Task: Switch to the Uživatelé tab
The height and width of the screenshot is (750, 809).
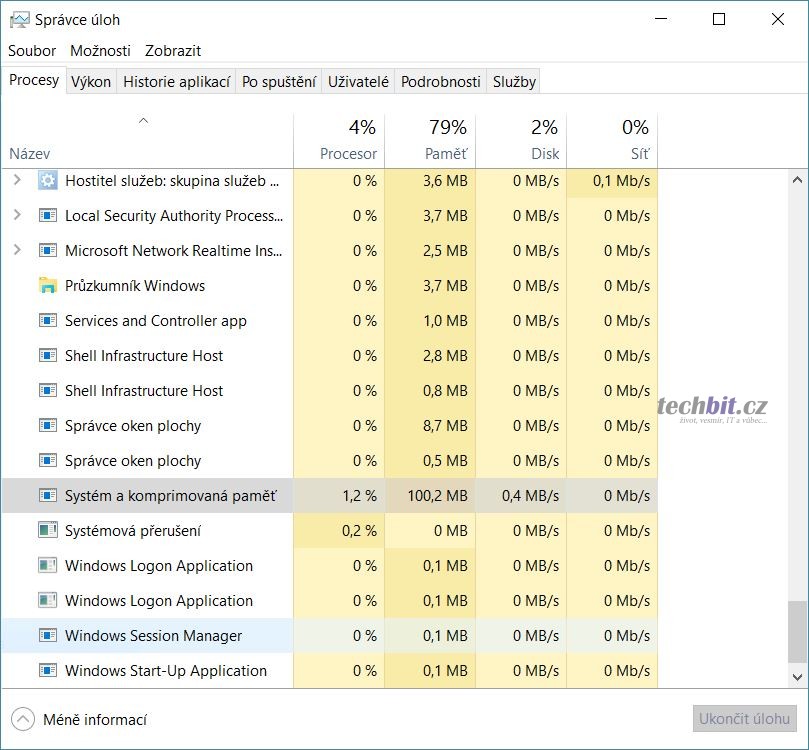Action: point(358,81)
